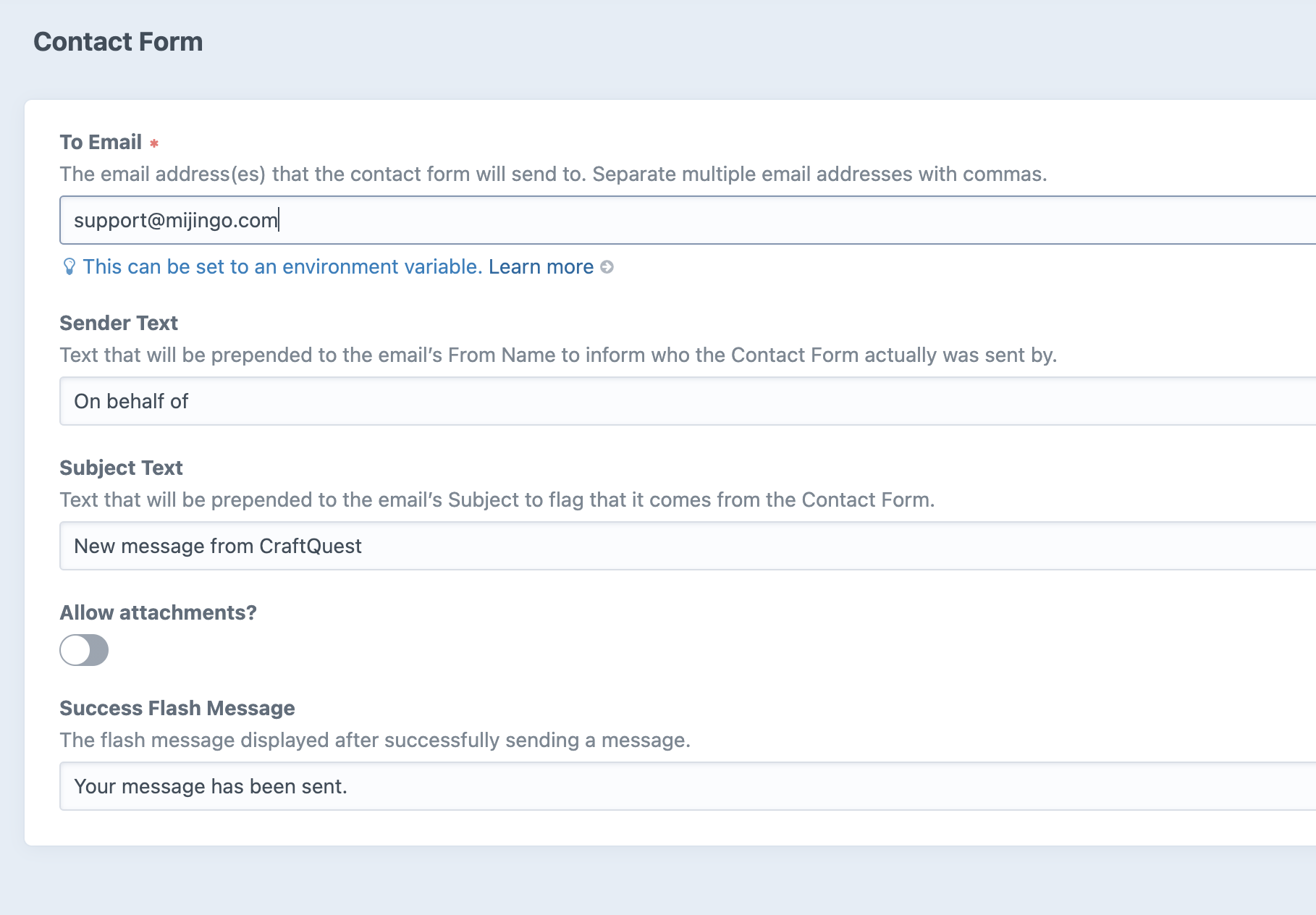Image resolution: width=1316 pixels, height=915 pixels.
Task: Click the To Email description about separating addresses with commas
Action: 553,174
